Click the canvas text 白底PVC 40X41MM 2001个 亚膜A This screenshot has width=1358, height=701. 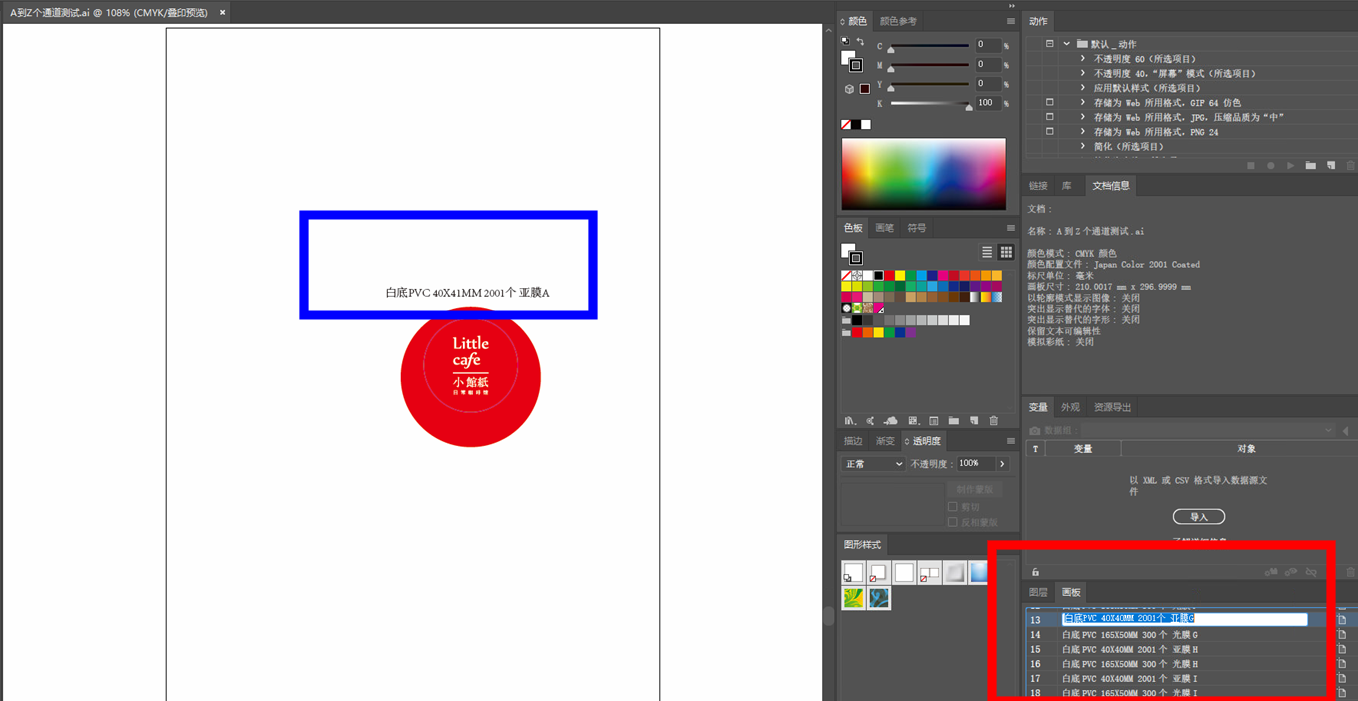[467, 293]
